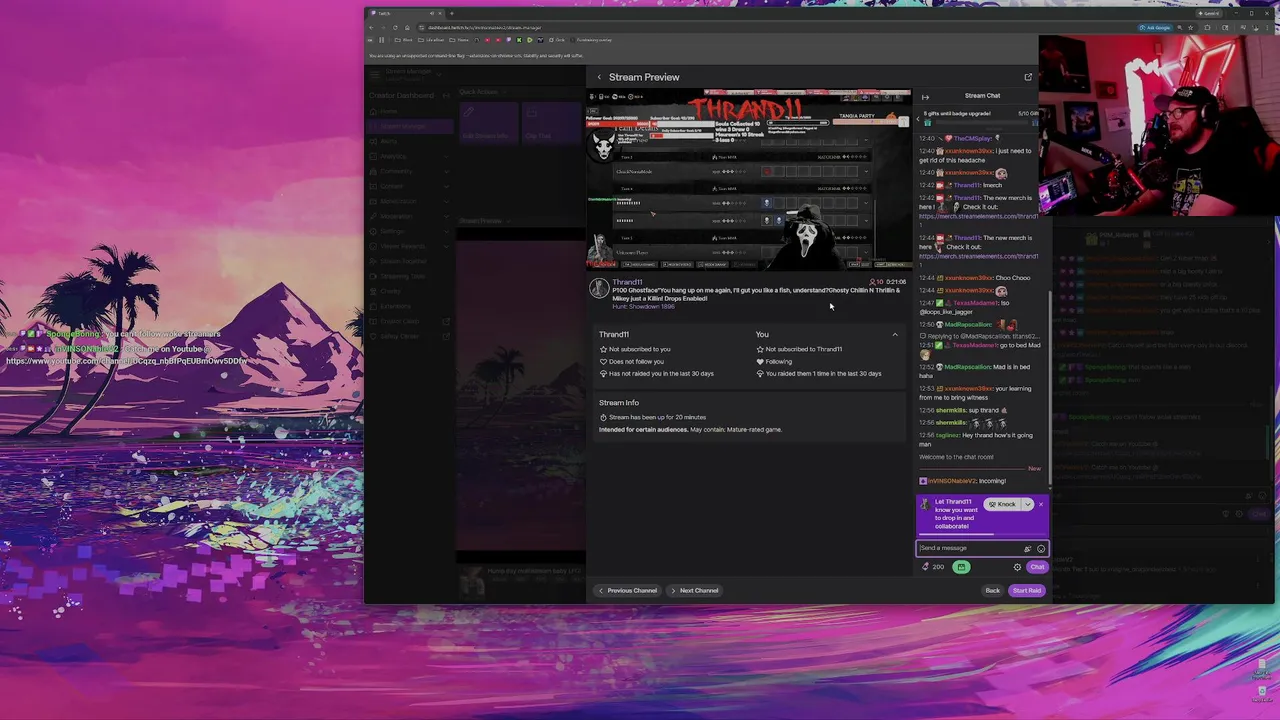Viewport: 1280px width, 720px height.
Task: Open the Hunt: Showdown 1896 category link
Action: click(643, 306)
